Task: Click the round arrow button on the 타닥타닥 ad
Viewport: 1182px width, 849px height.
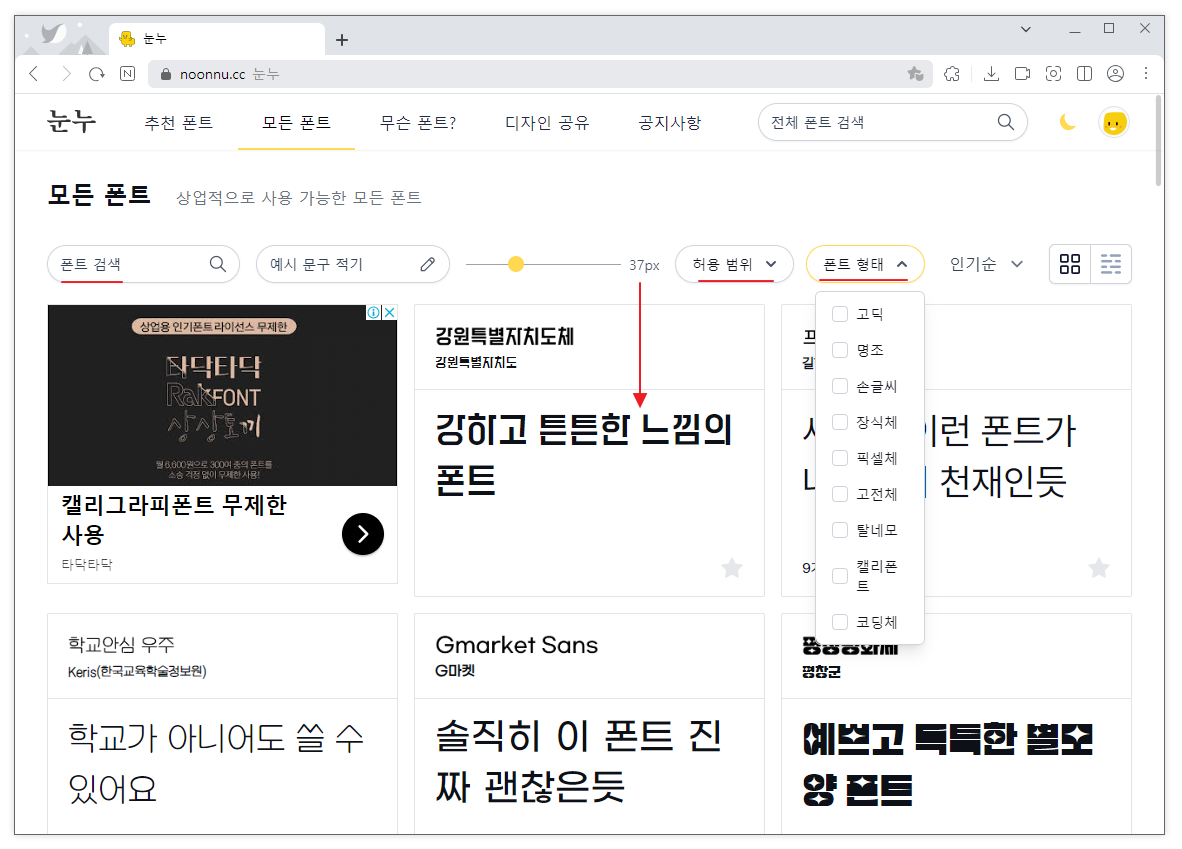Action: click(x=363, y=534)
